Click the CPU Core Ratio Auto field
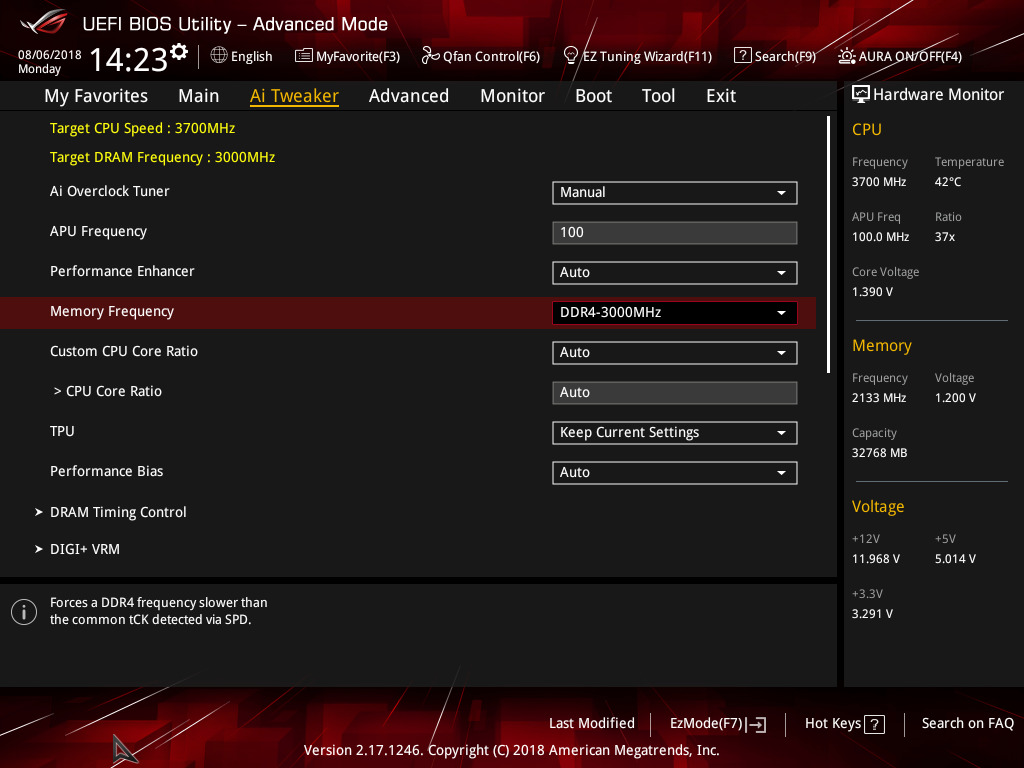This screenshot has width=1024, height=768. [x=675, y=392]
